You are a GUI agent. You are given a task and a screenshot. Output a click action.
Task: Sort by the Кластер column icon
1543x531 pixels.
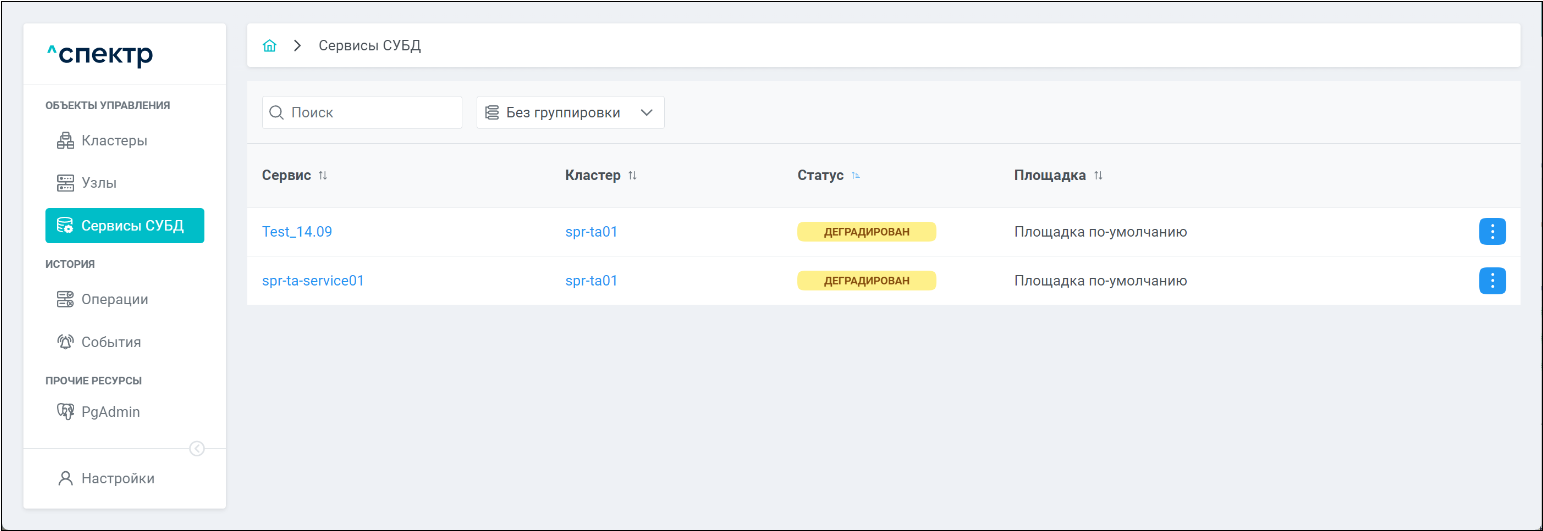(632, 176)
